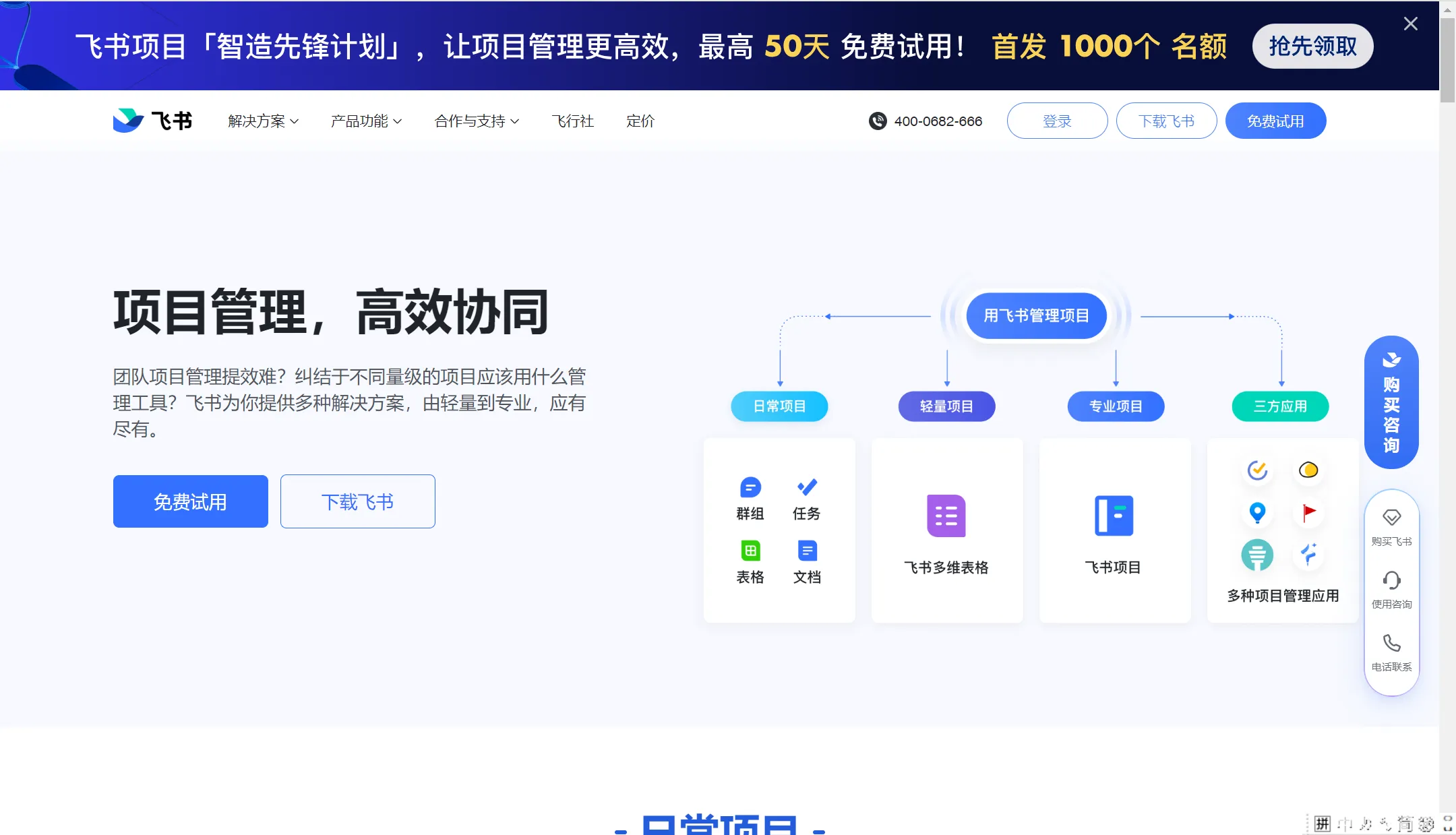
Task: Click the Feishu logo icon
Action: point(127,121)
